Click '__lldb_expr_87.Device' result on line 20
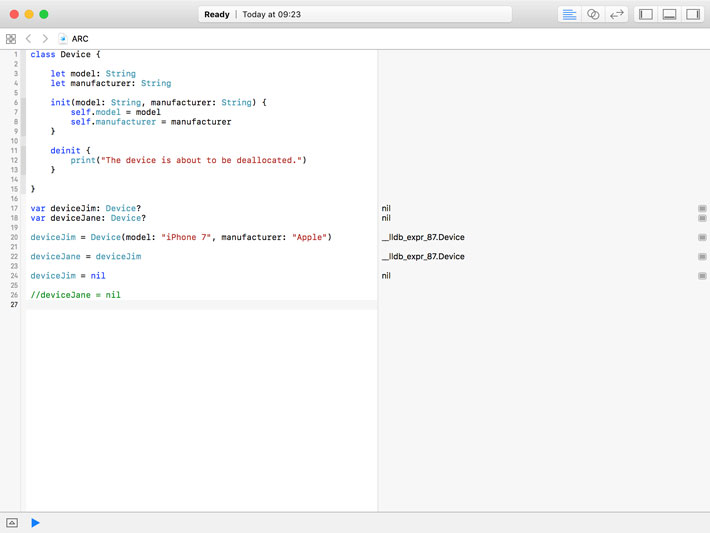 pyautogui.click(x=423, y=237)
